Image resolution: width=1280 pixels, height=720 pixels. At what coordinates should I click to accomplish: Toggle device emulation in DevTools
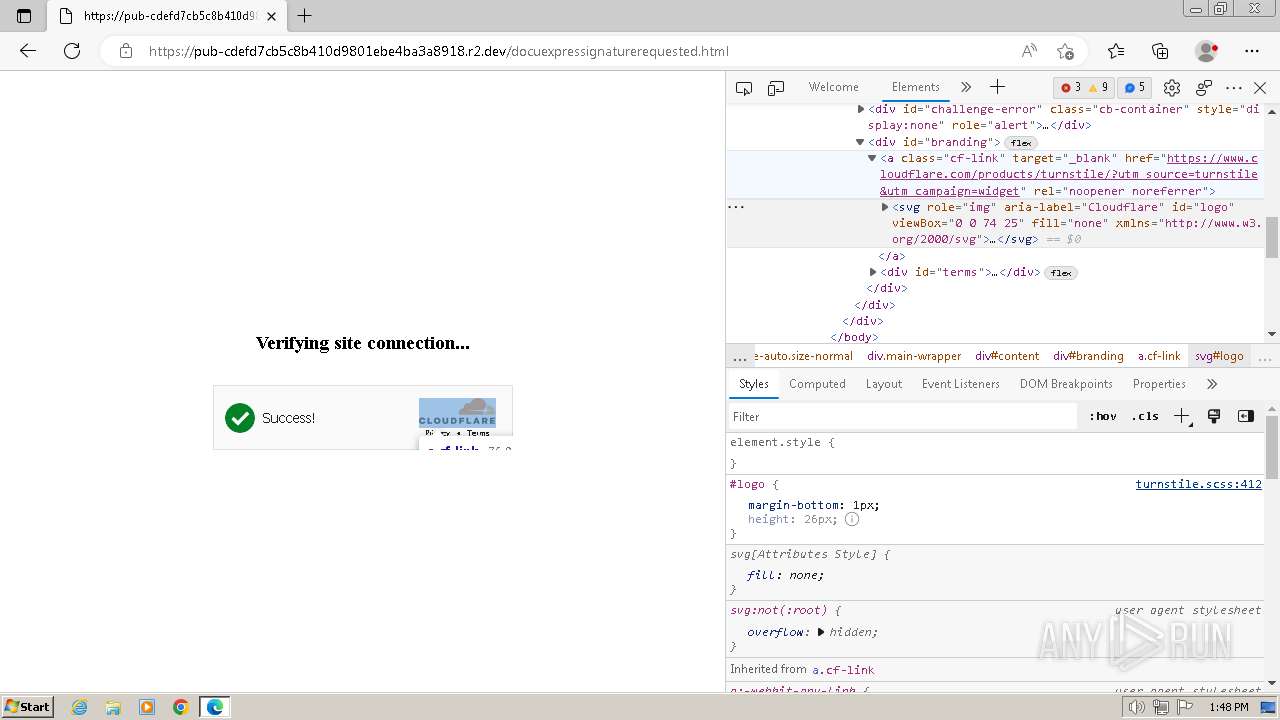point(776,88)
